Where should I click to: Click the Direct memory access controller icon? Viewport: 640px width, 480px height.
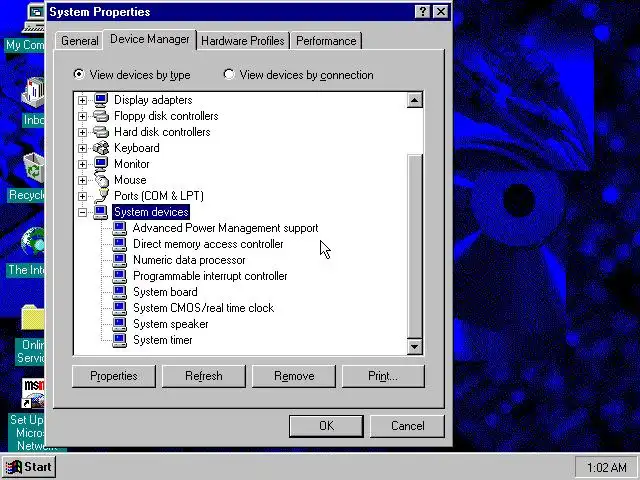pyautogui.click(x=120, y=244)
